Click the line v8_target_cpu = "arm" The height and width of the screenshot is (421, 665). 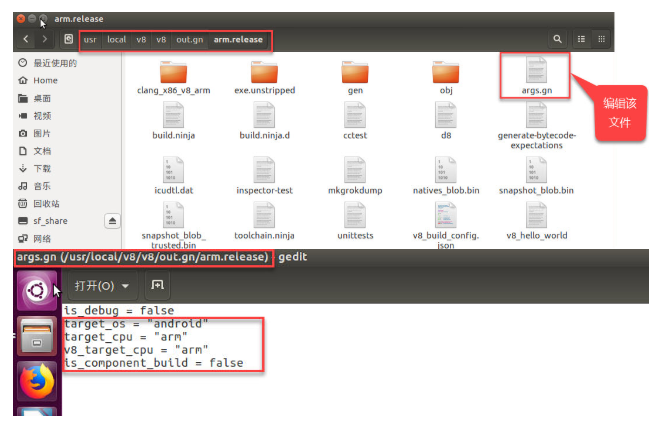pyautogui.click(x=136, y=350)
